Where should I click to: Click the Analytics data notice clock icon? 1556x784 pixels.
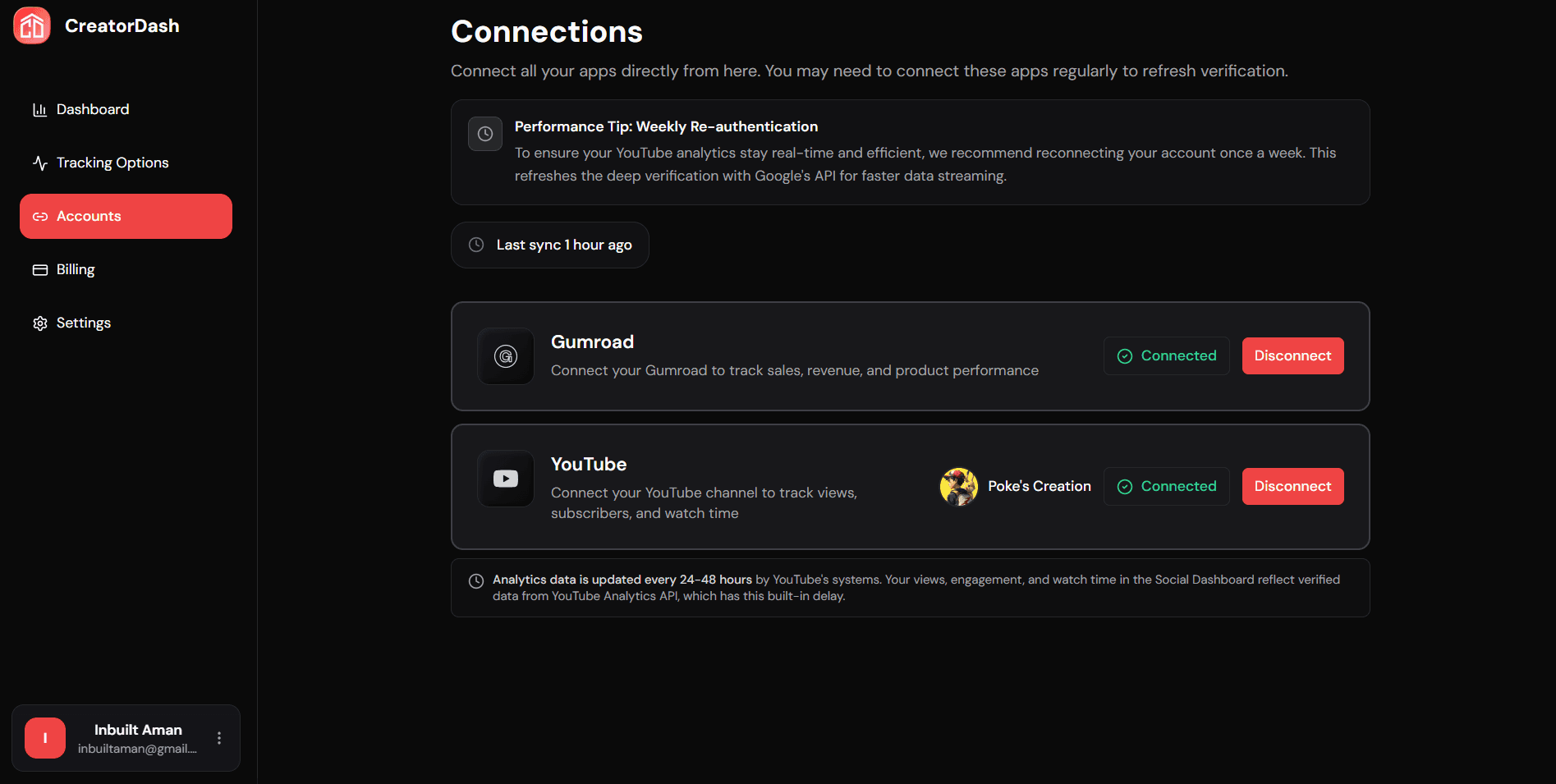click(x=476, y=581)
